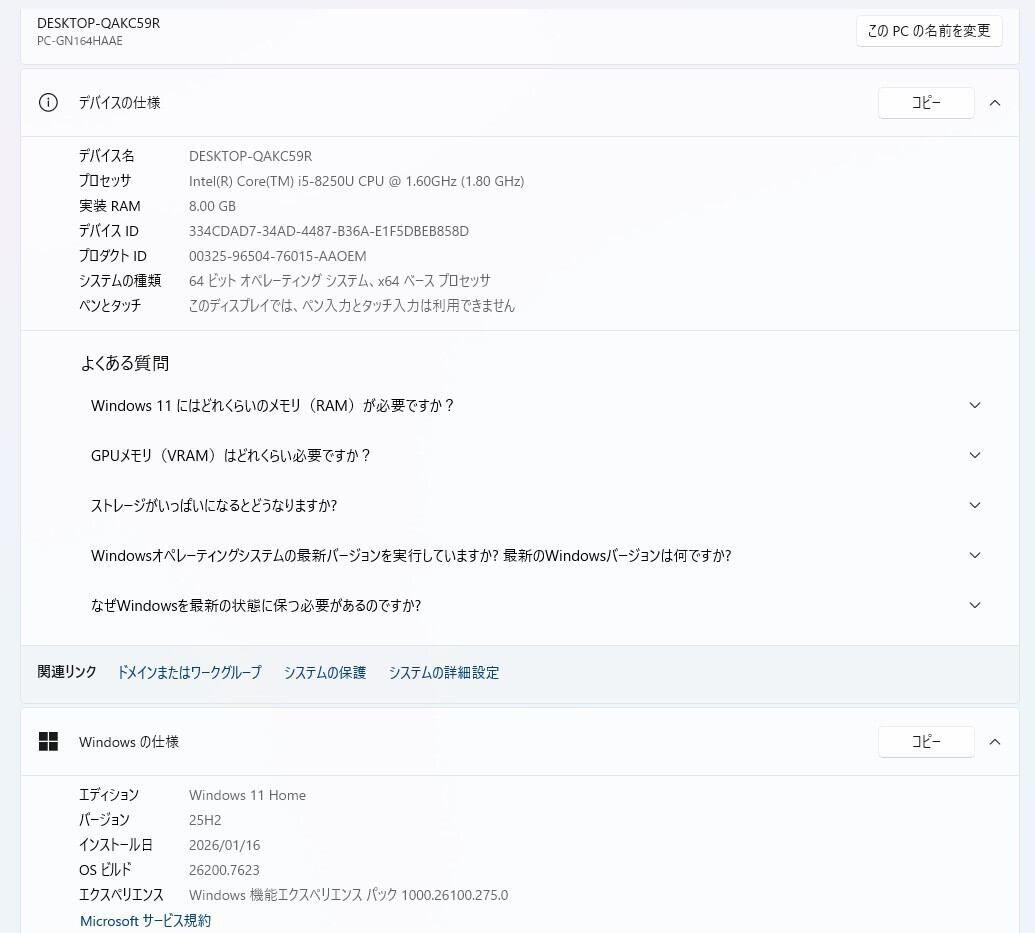
Task: Click the model name PC-GN164HAAE
Action: click(x=80, y=41)
